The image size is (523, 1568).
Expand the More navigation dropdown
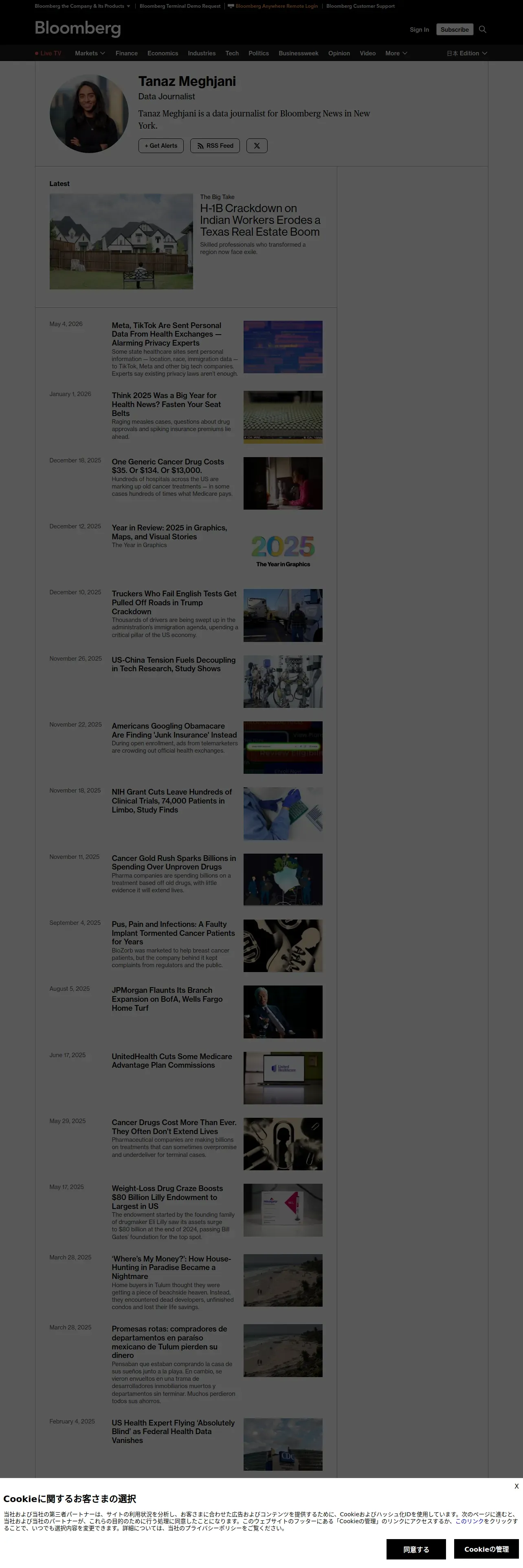tap(396, 53)
